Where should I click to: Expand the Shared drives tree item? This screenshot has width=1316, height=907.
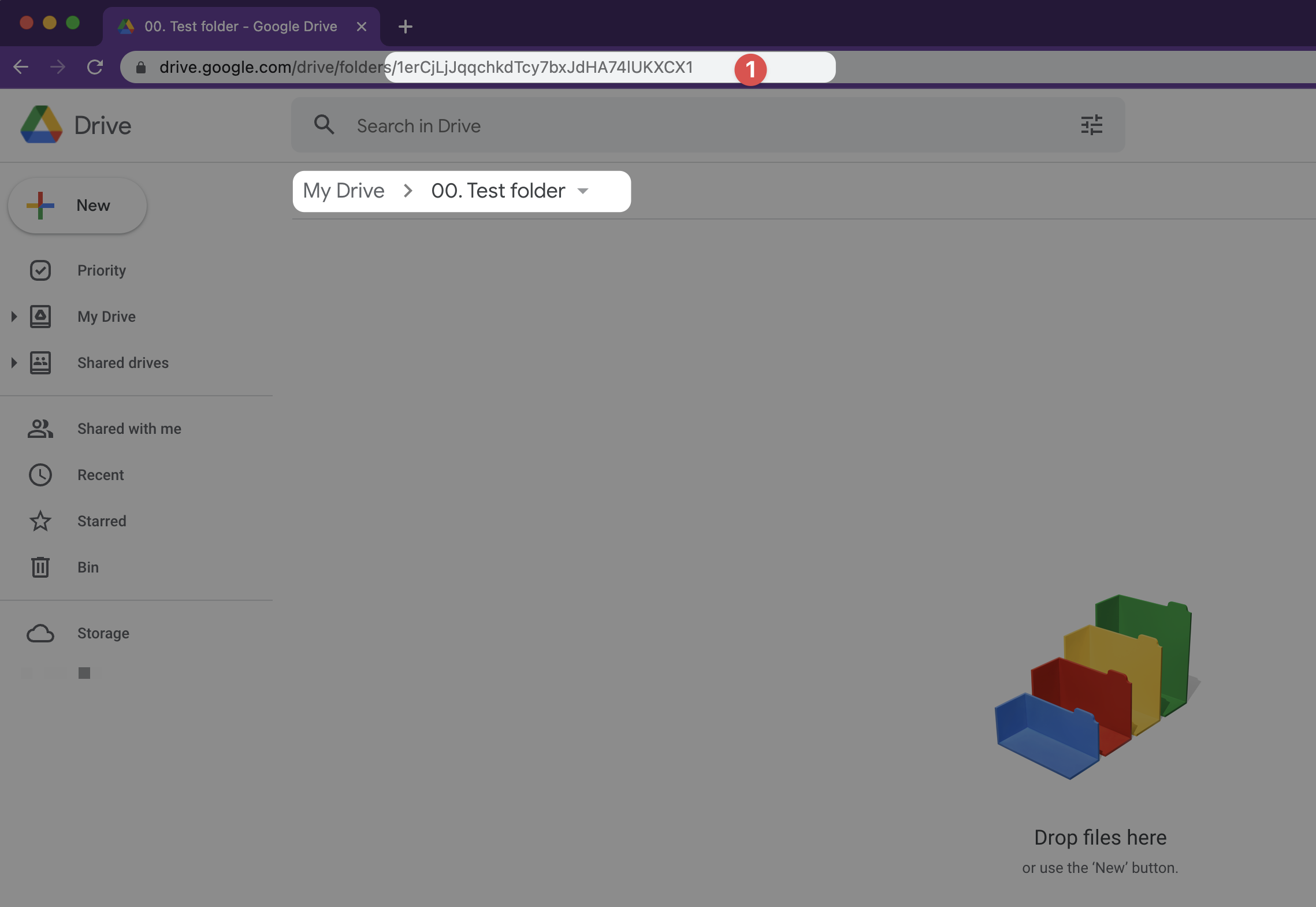click(14, 363)
